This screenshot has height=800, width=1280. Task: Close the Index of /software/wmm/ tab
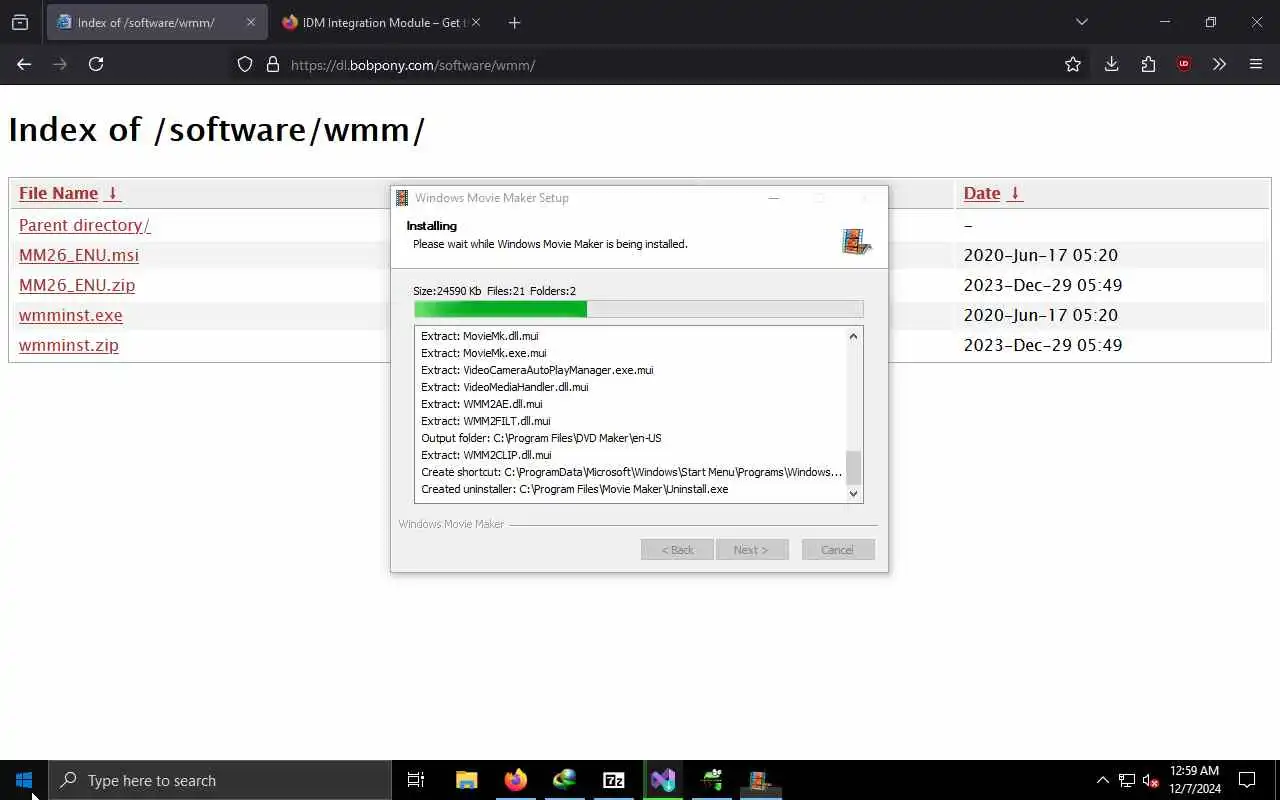[251, 22]
